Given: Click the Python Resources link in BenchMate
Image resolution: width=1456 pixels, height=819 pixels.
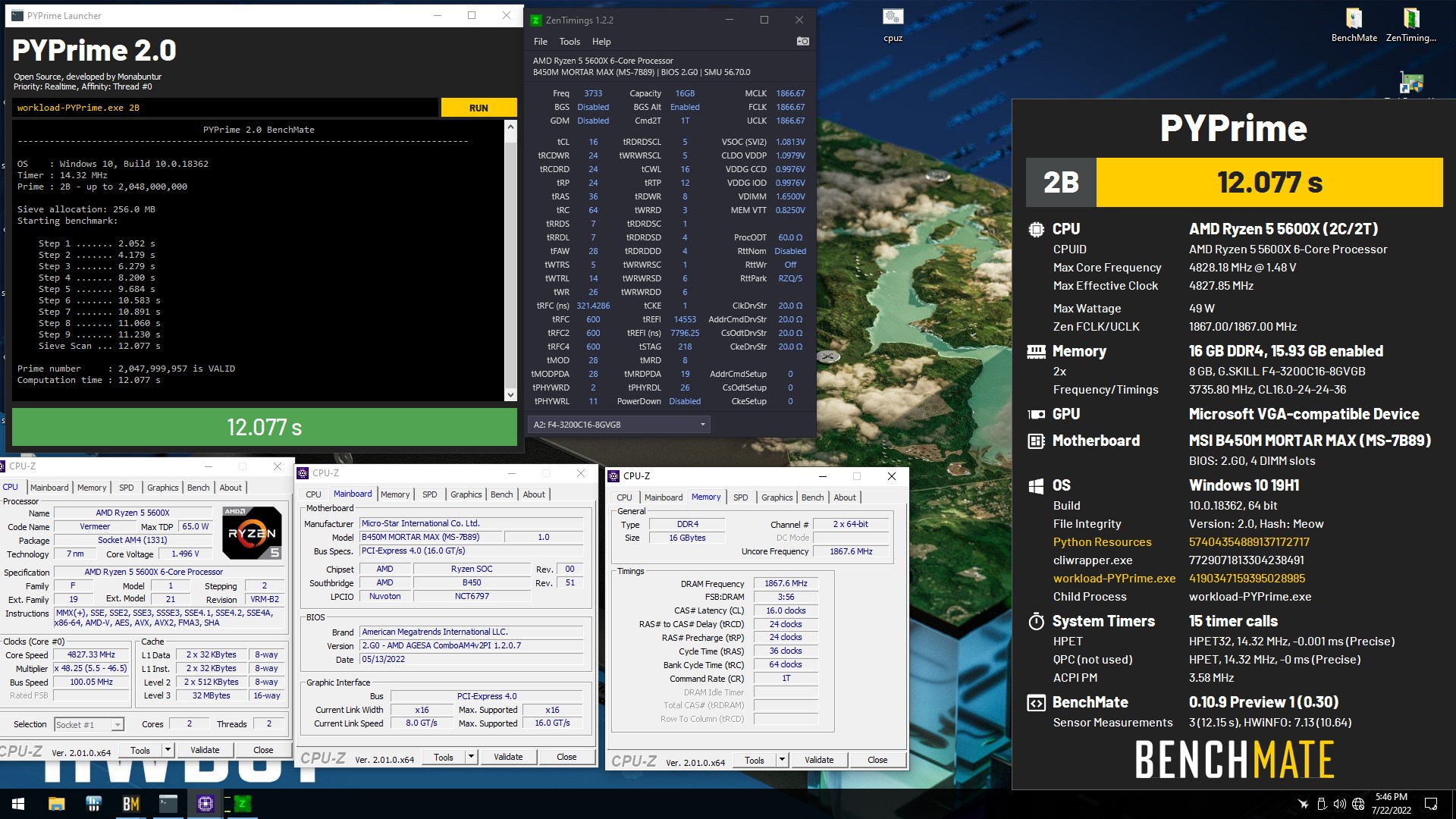Looking at the screenshot, I should point(1102,542).
